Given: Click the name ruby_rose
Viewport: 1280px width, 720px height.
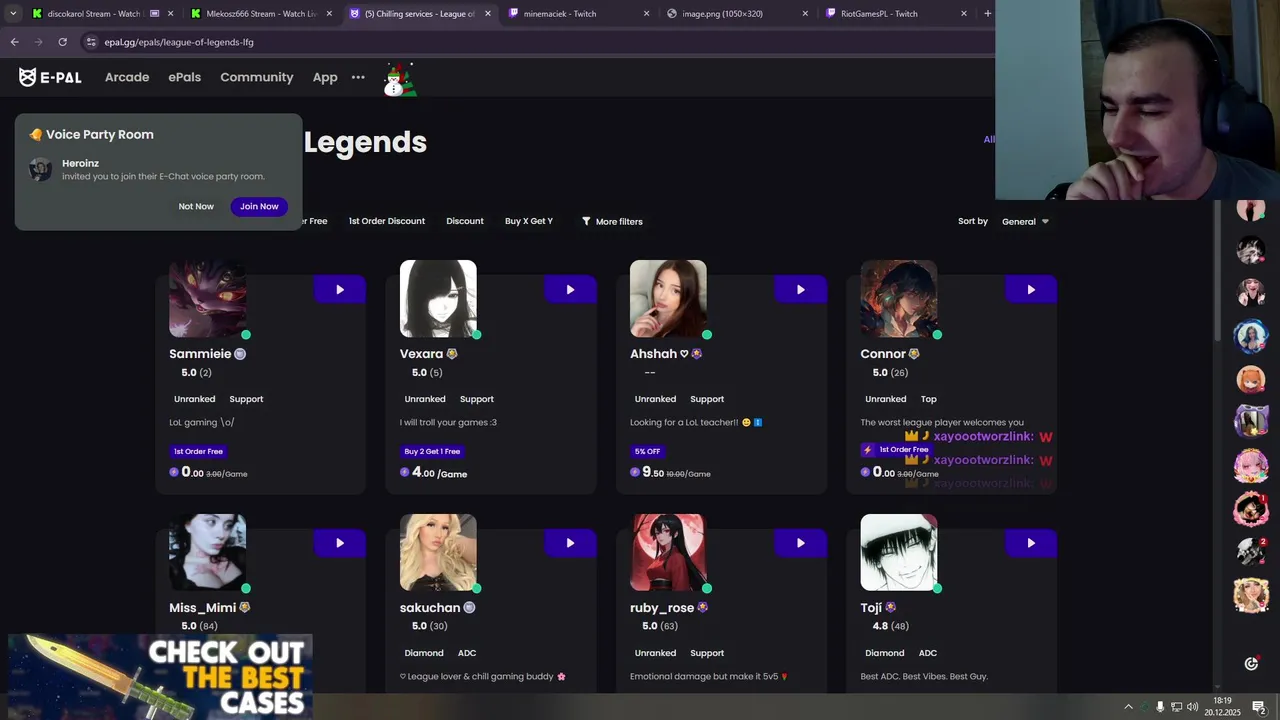Looking at the screenshot, I should [x=662, y=608].
